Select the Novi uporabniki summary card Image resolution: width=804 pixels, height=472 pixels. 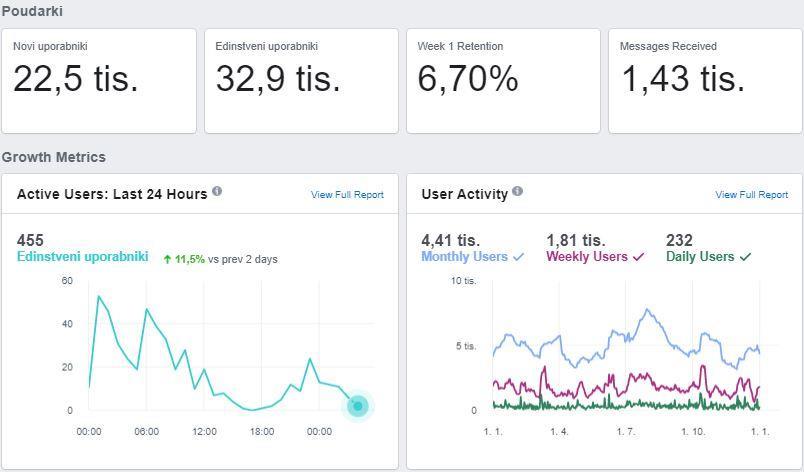click(99, 81)
